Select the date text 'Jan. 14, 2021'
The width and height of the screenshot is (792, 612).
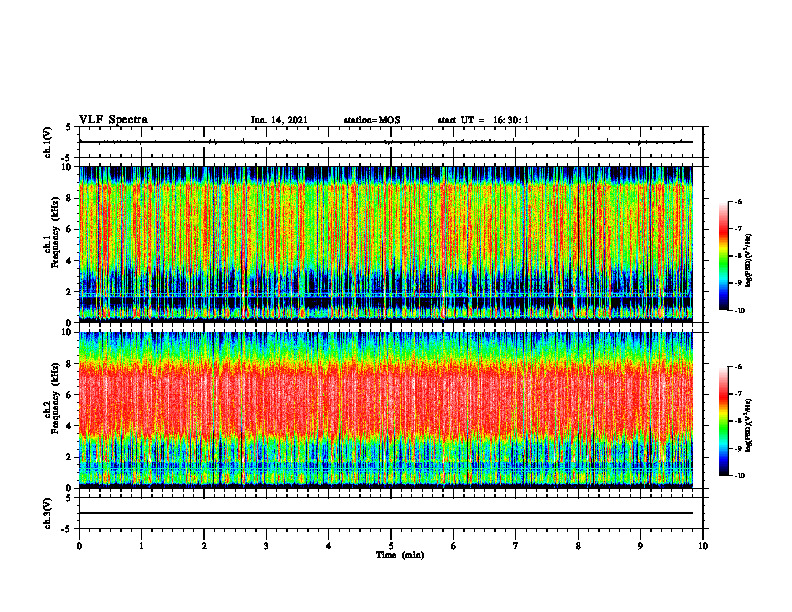[279, 120]
